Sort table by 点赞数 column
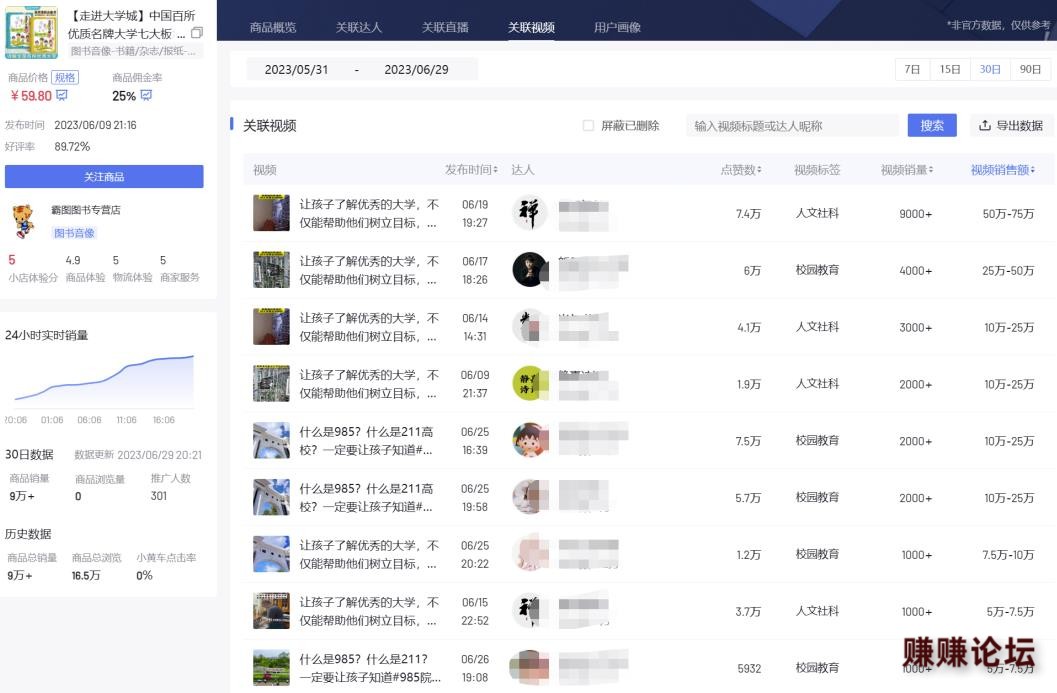 pos(741,170)
